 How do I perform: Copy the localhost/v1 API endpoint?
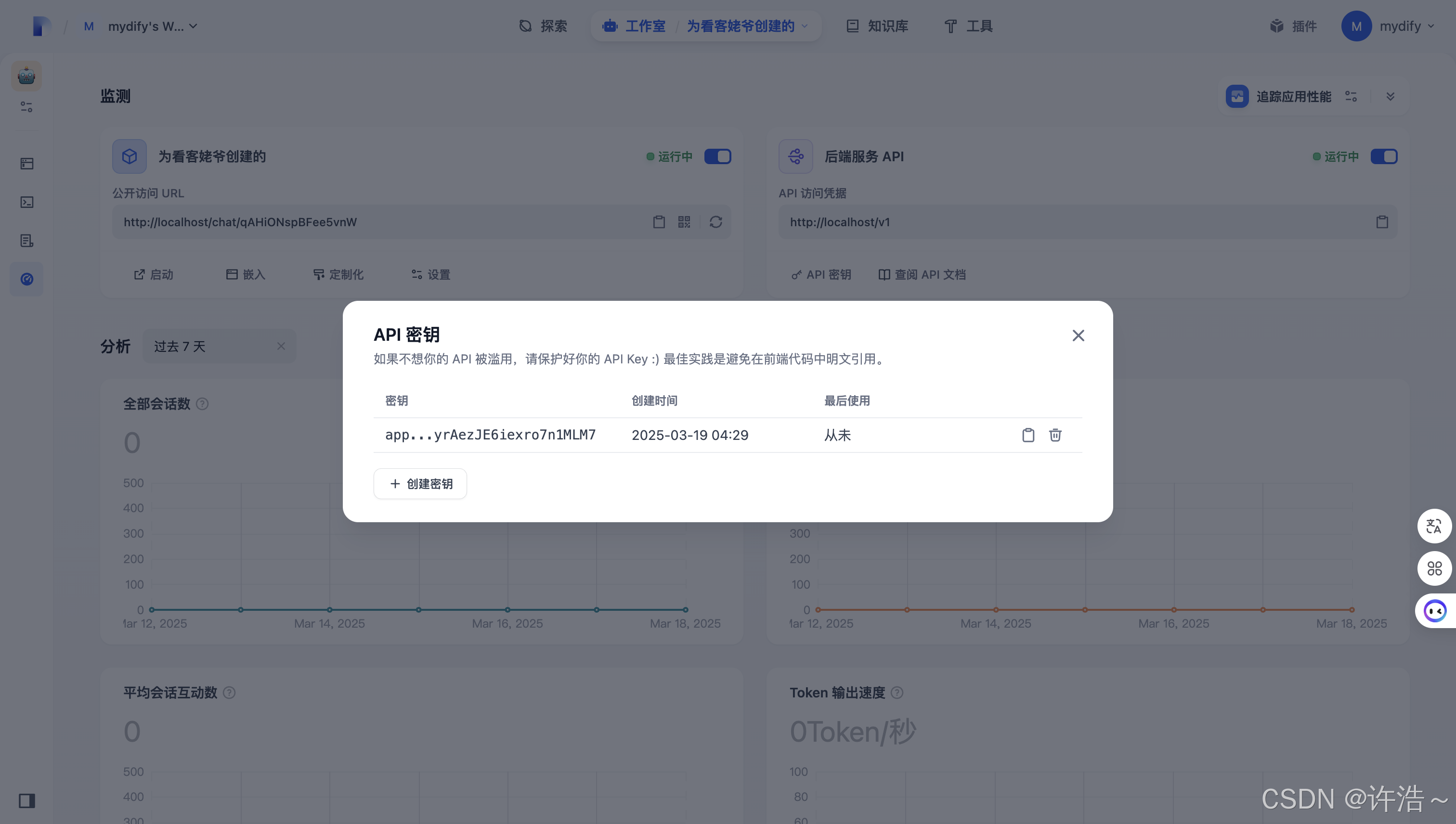coord(1382,222)
